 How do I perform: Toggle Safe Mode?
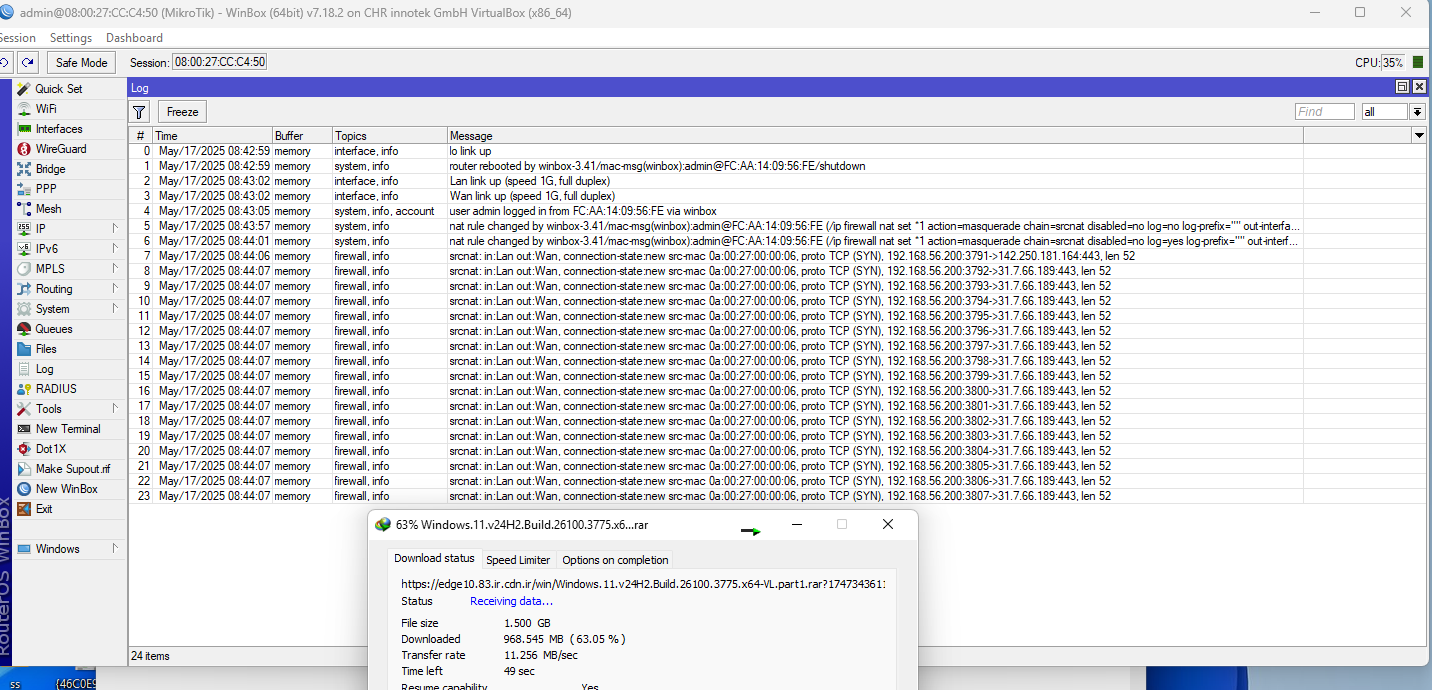click(x=81, y=62)
